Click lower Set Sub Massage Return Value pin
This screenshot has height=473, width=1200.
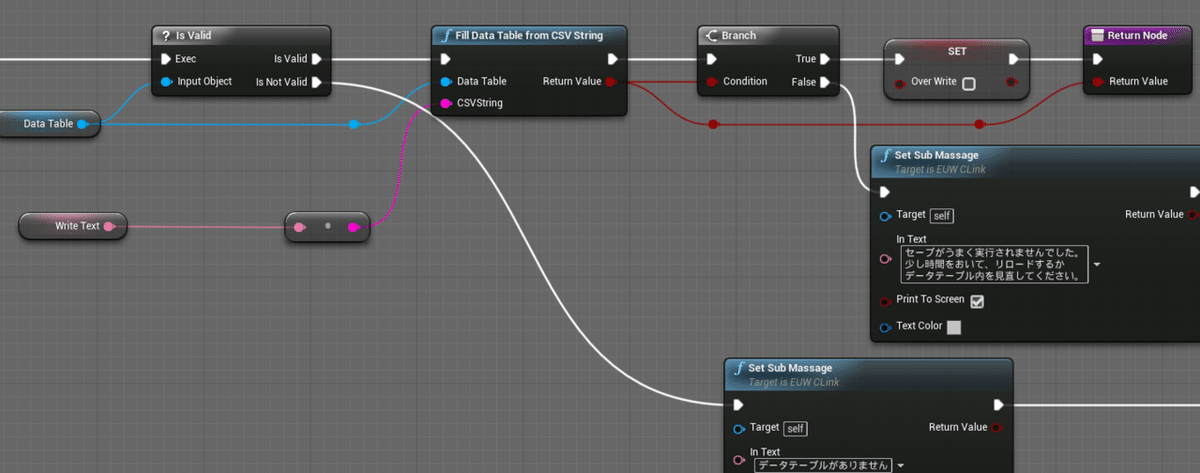point(998,428)
